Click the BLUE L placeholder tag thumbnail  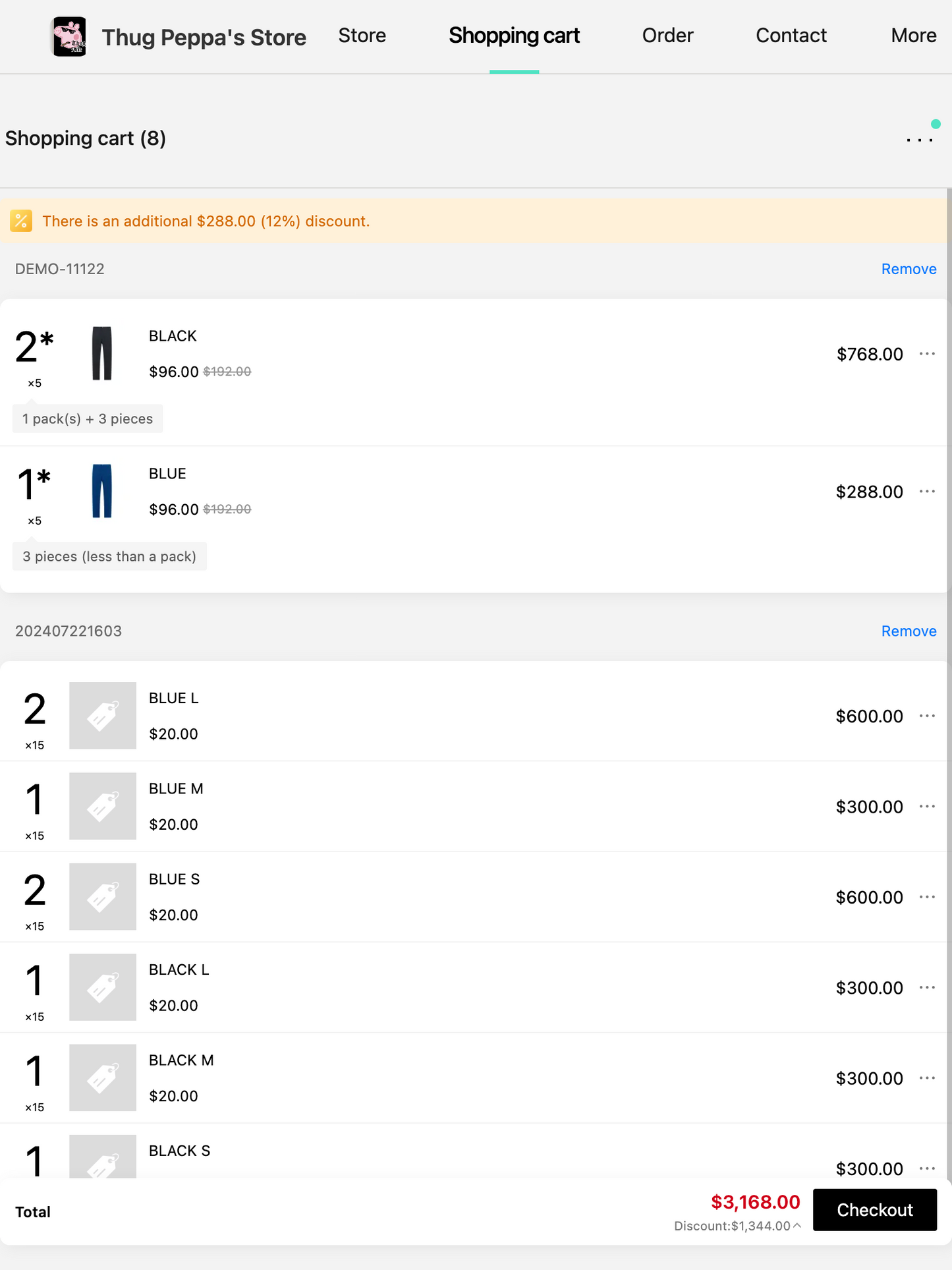(x=103, y=716)
